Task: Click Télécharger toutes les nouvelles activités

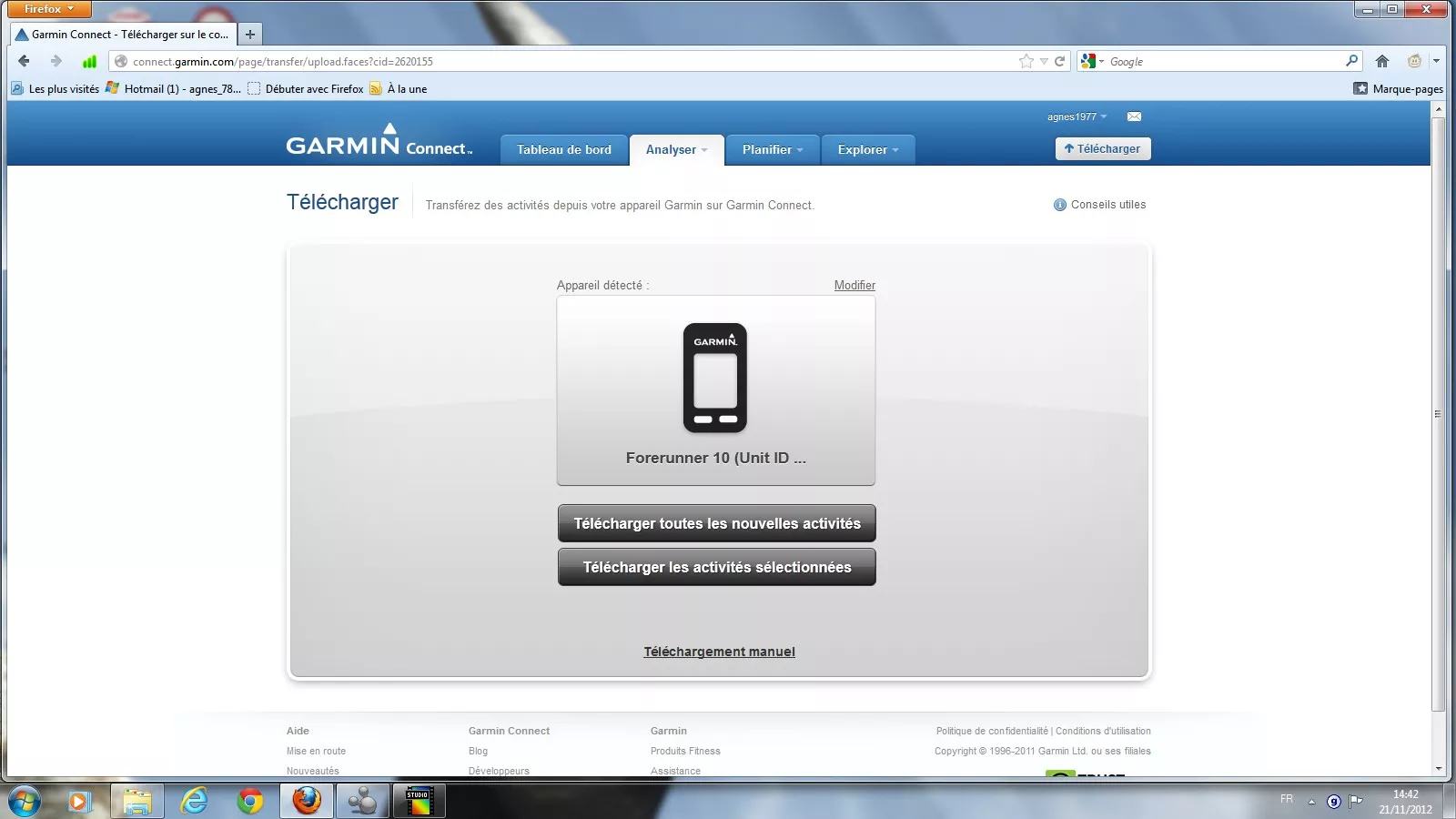Action: (x=717, y=523)
